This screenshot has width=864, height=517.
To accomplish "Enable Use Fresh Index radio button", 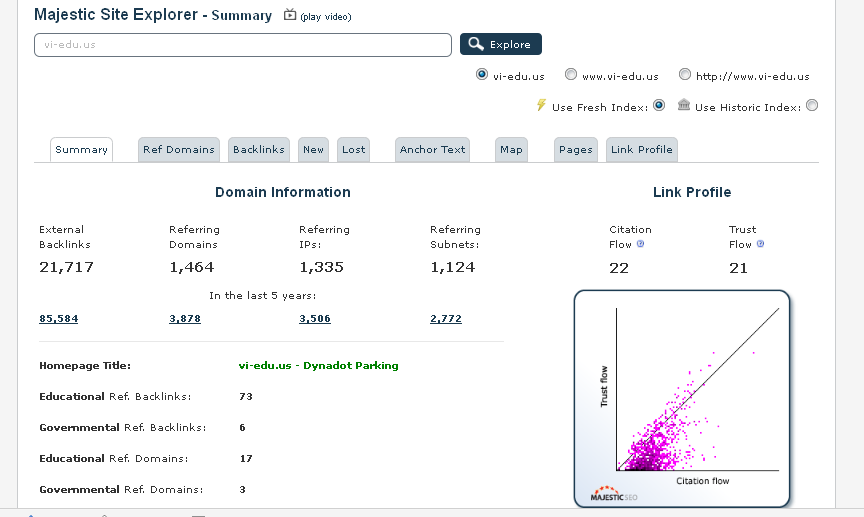I will tap(659, 105).
